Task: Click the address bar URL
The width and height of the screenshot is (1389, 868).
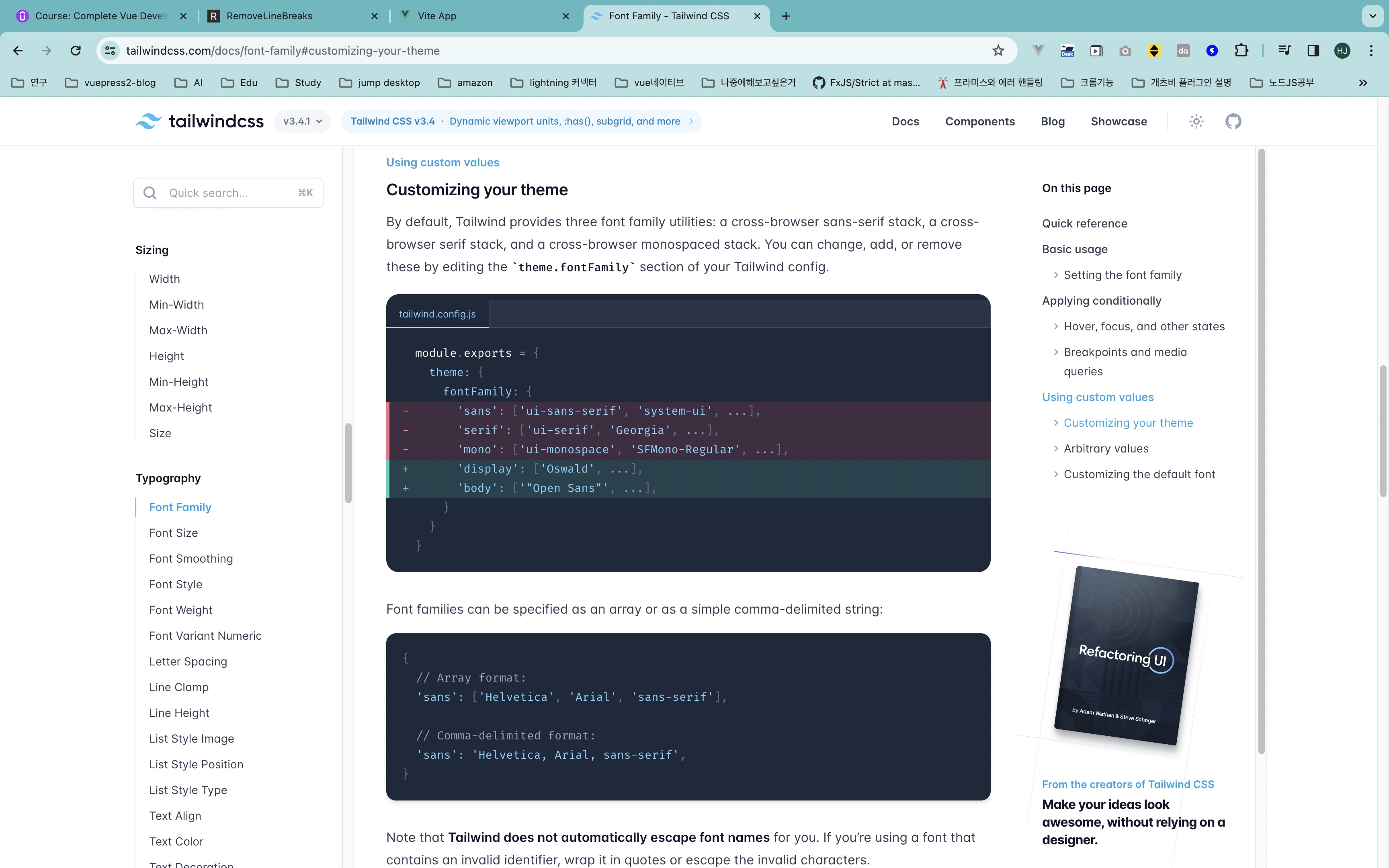Action: 283,51
